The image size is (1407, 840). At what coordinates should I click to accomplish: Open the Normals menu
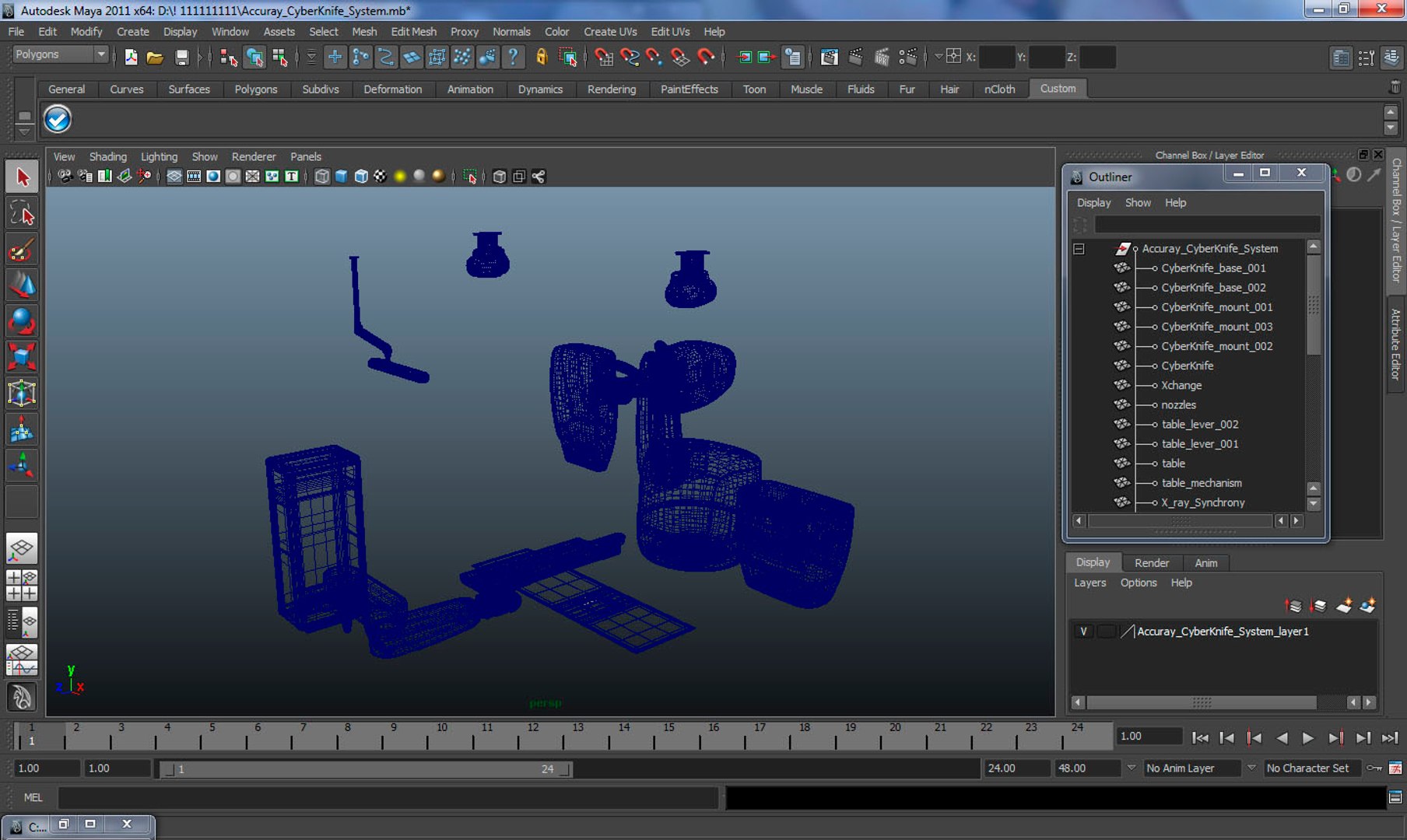coord(511,32)
